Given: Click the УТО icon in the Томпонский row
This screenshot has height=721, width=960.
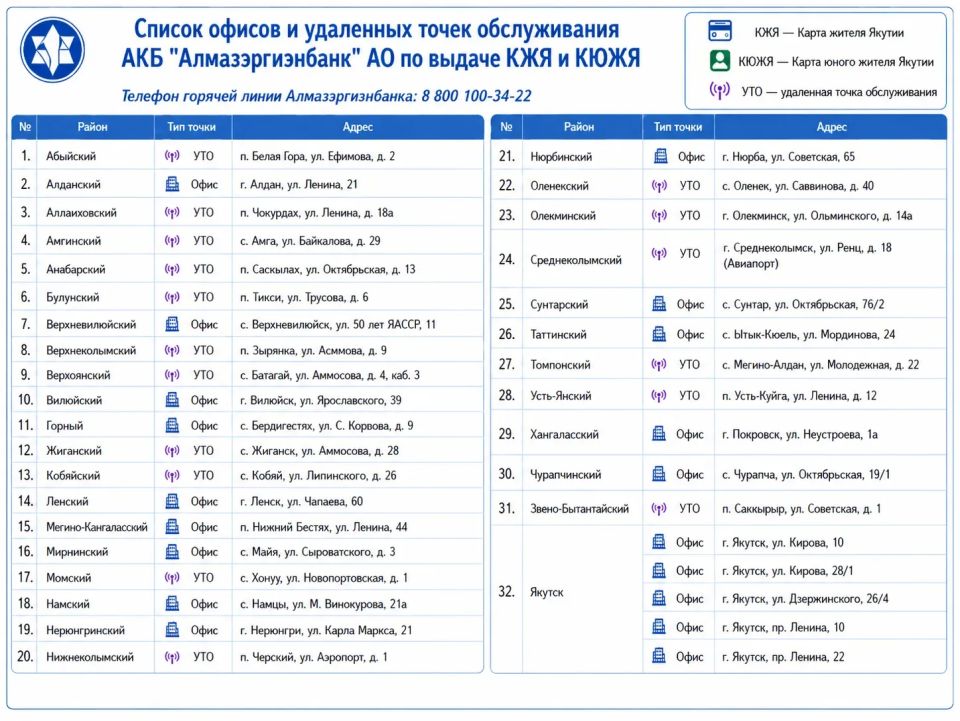Looking at the screenshot, I should [x=658, y=364].
